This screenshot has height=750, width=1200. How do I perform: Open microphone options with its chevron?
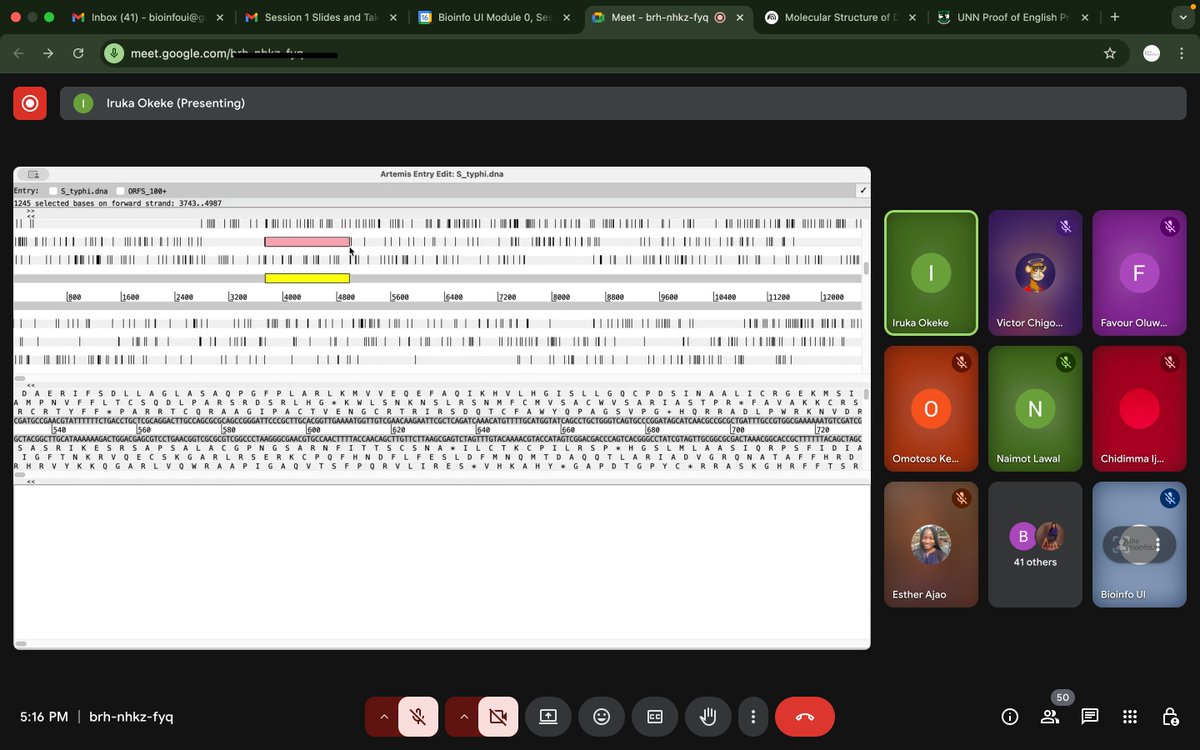(383, 716)
